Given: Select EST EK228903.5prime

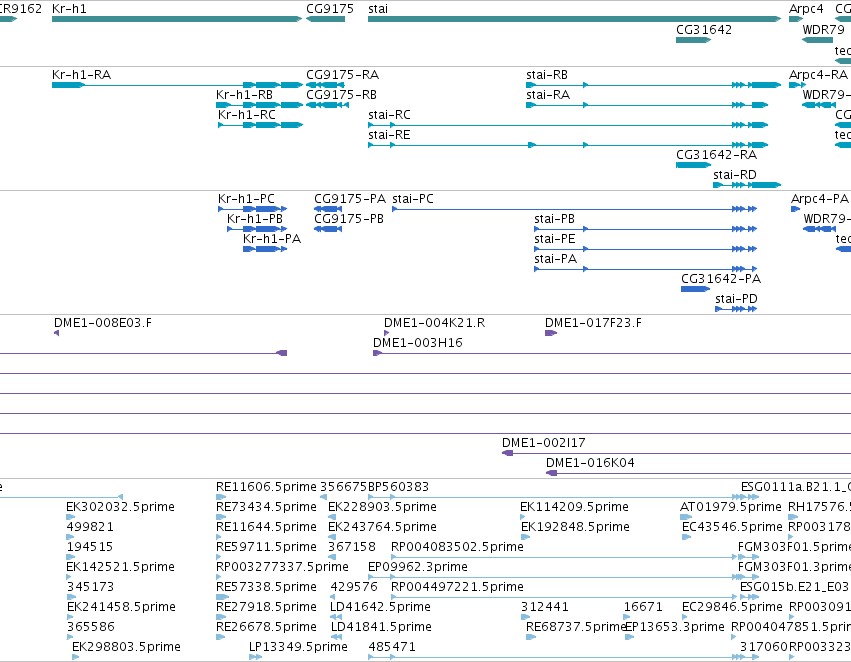Looking at the screenshot, I should coord(332,517).
